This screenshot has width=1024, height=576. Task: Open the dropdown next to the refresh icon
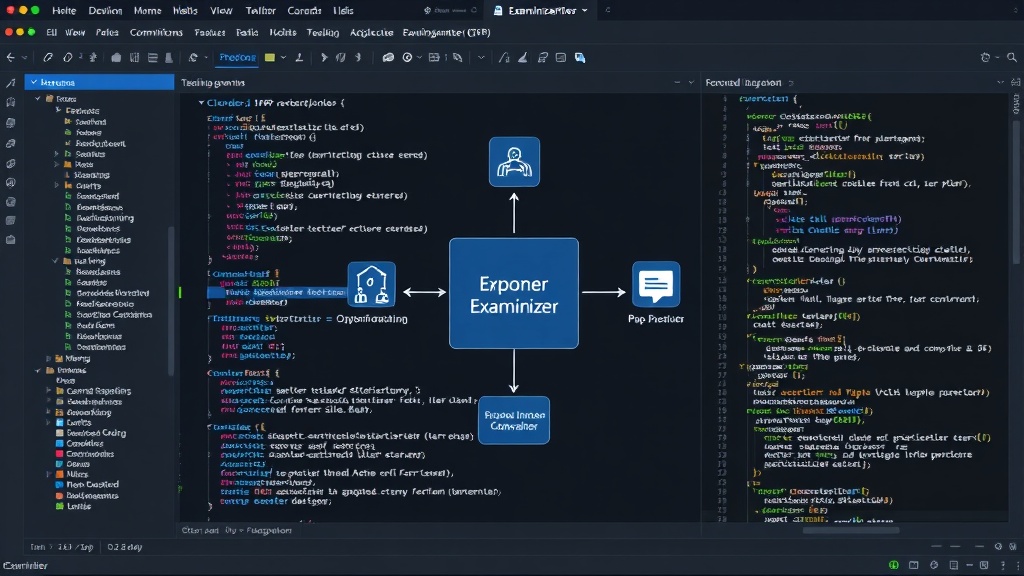tap(206, 57)
